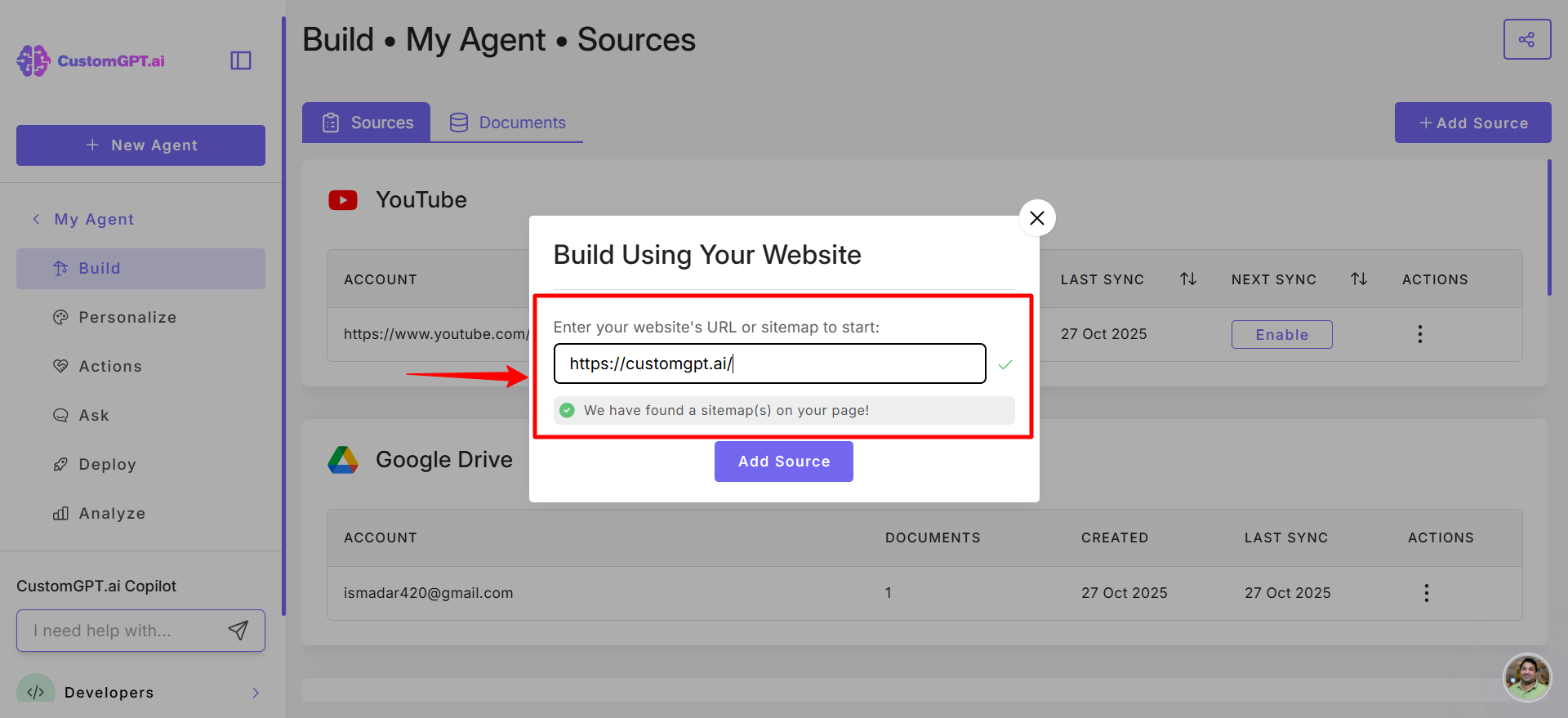Go back using chevron beside My Agent

pos(36,219)
